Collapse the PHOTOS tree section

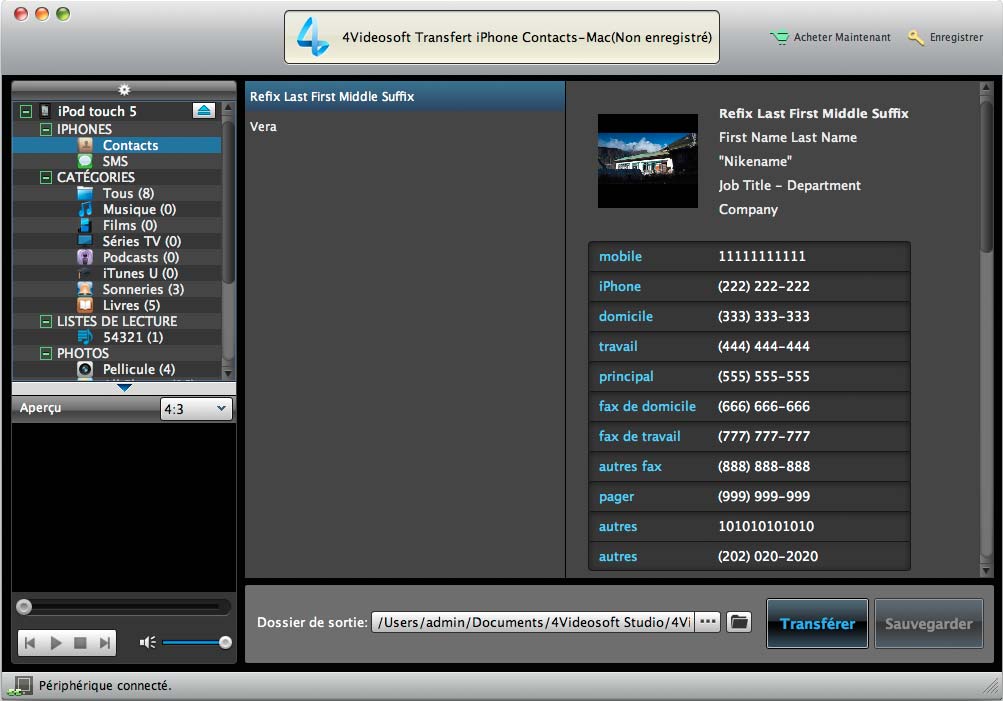point(46,353)
